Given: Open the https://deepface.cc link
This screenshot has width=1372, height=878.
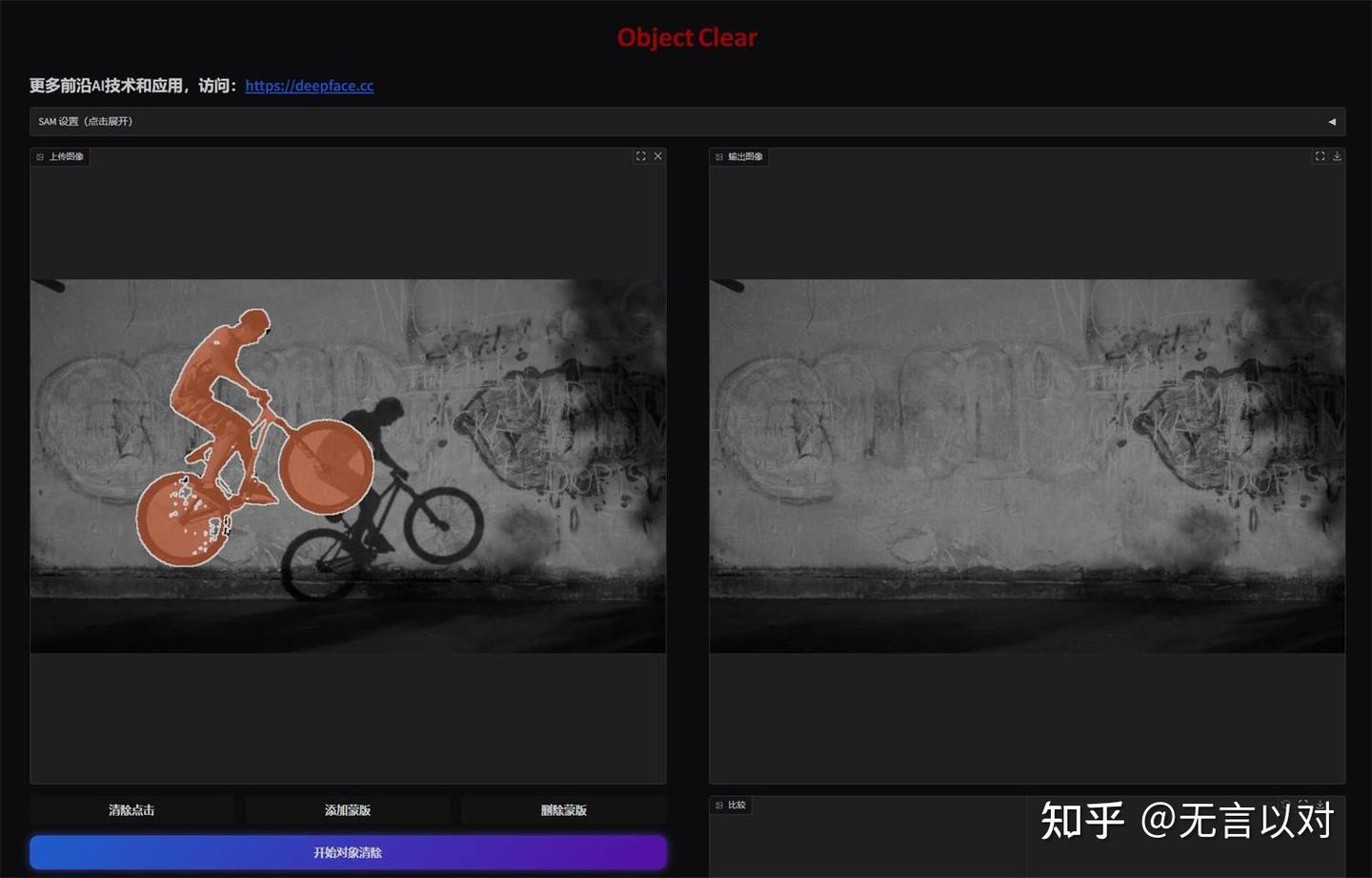Looking at the screenshot, I should [310, 86].
